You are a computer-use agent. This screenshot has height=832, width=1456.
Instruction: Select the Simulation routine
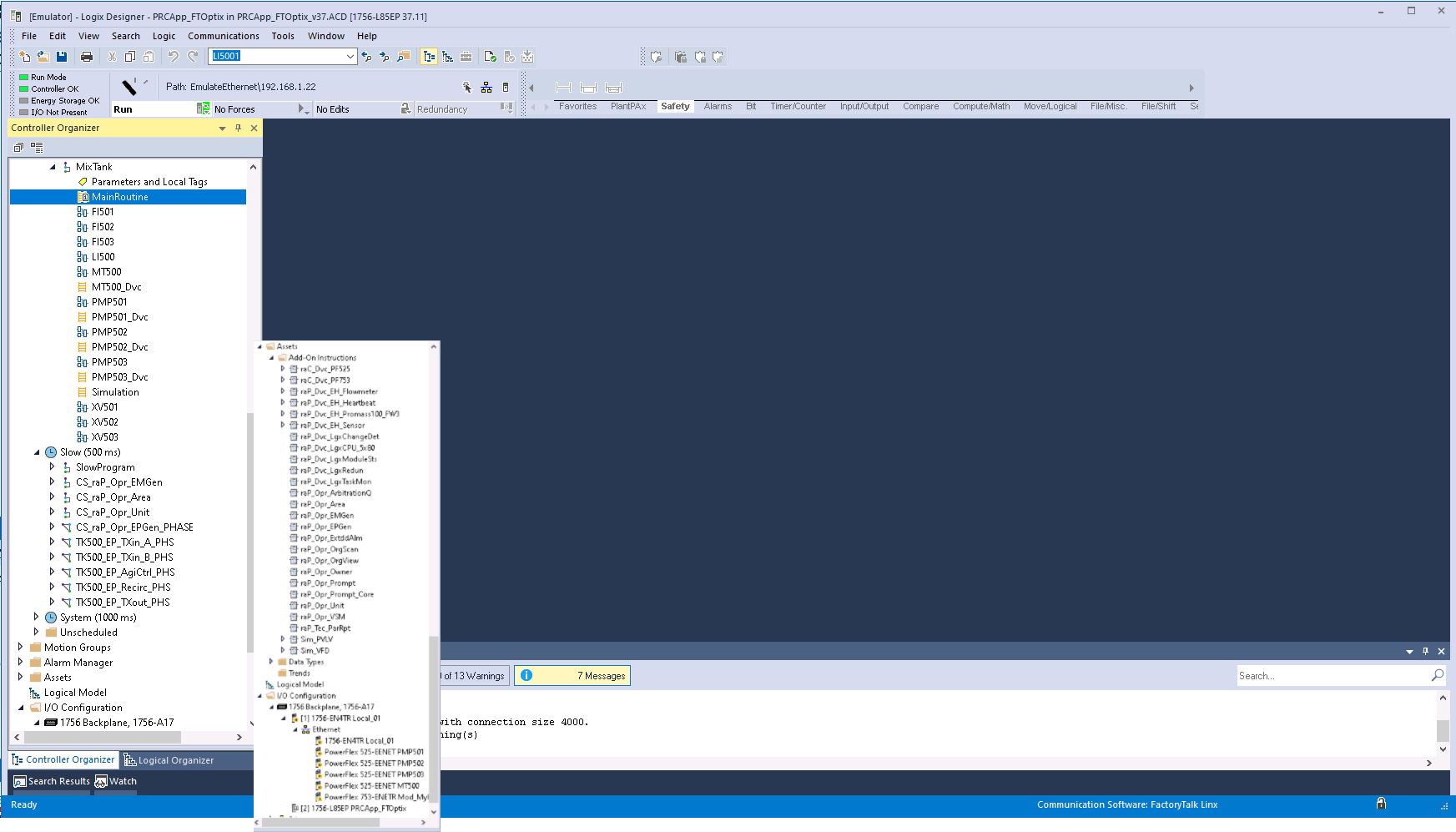pos(115,392)
